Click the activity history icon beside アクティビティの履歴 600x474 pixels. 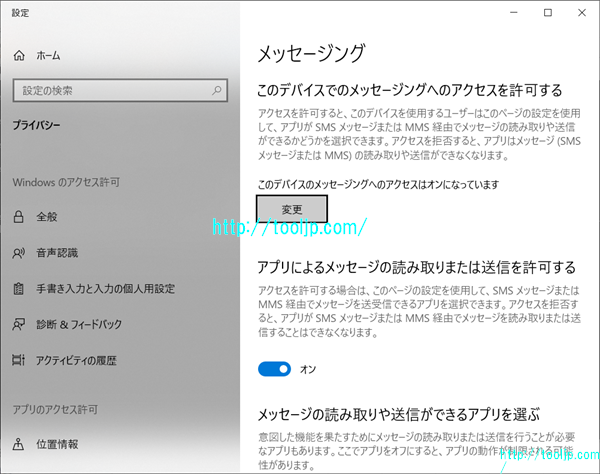point(18,360)
